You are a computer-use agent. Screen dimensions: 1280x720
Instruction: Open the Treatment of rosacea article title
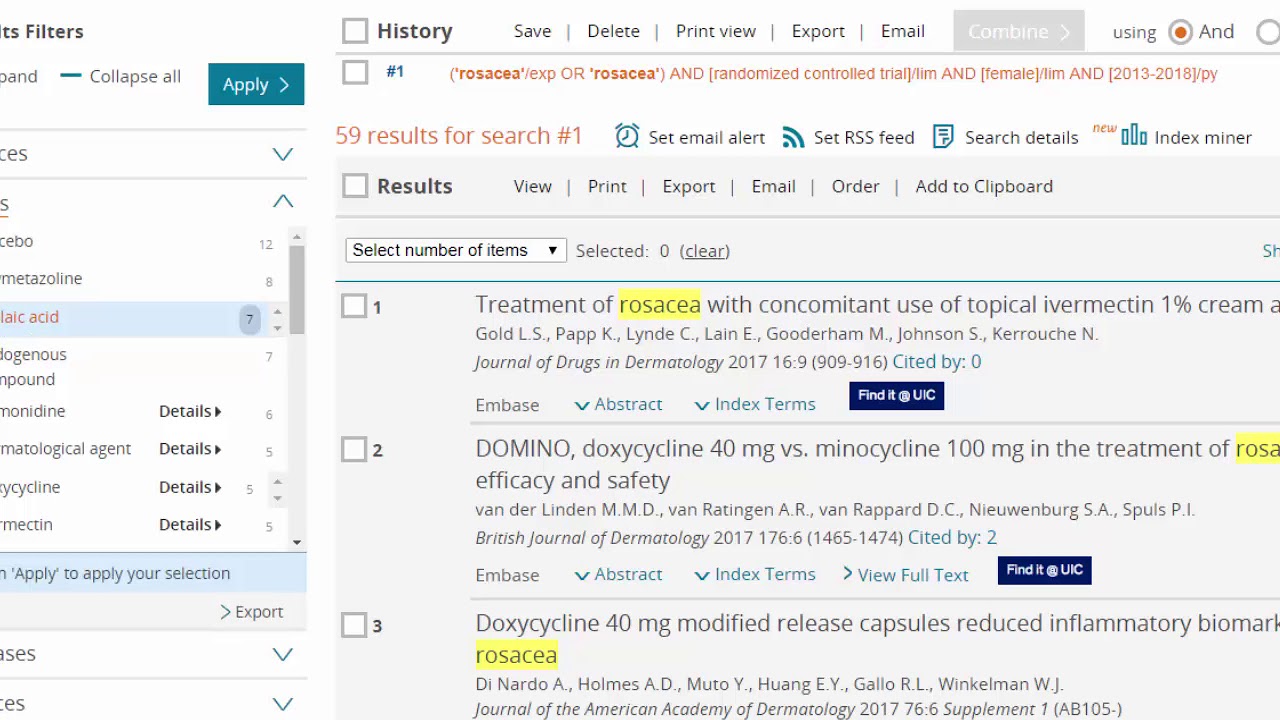point(877,304)
